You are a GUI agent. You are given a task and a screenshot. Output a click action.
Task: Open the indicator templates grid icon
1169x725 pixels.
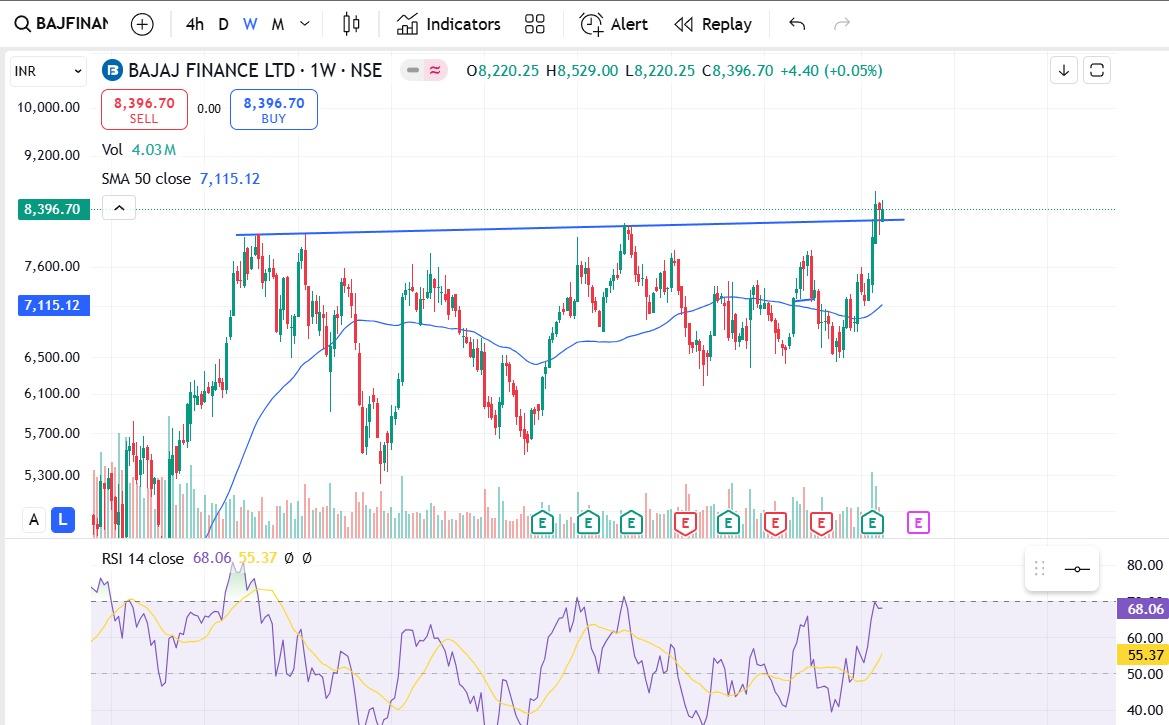[x=535, y=24]
